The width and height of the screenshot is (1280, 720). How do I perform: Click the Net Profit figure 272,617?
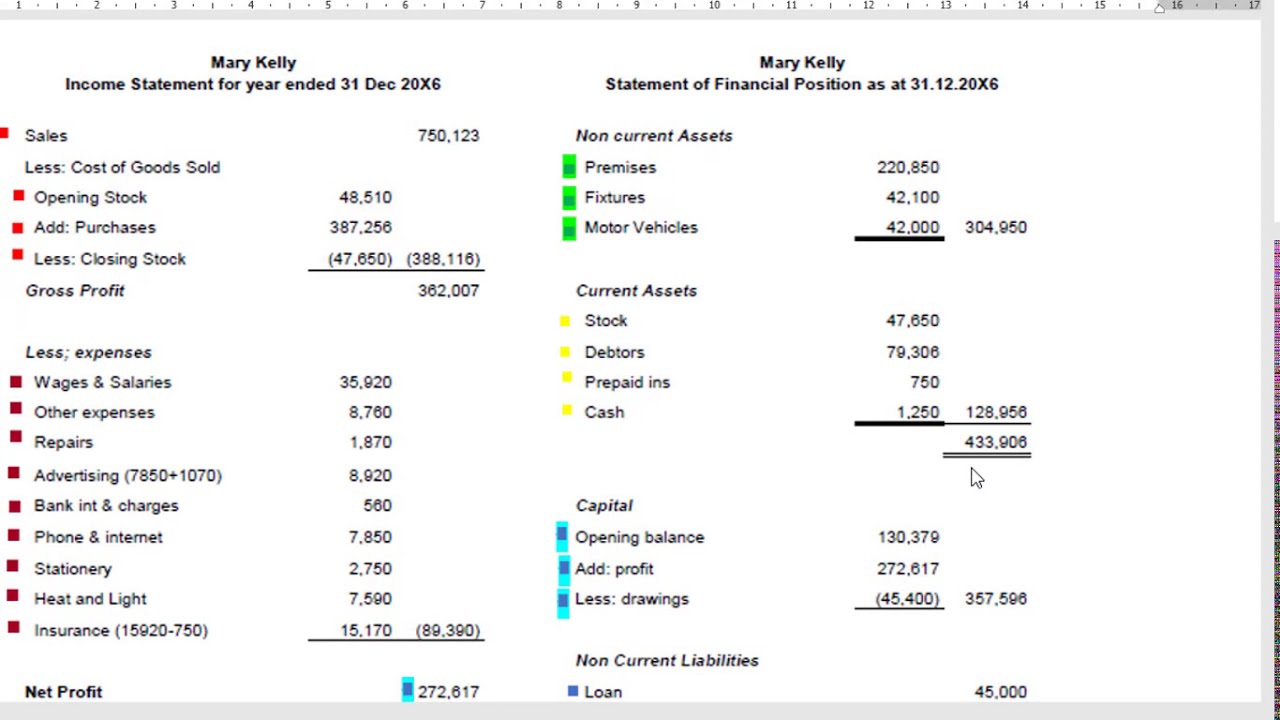(x=448, y=692)
